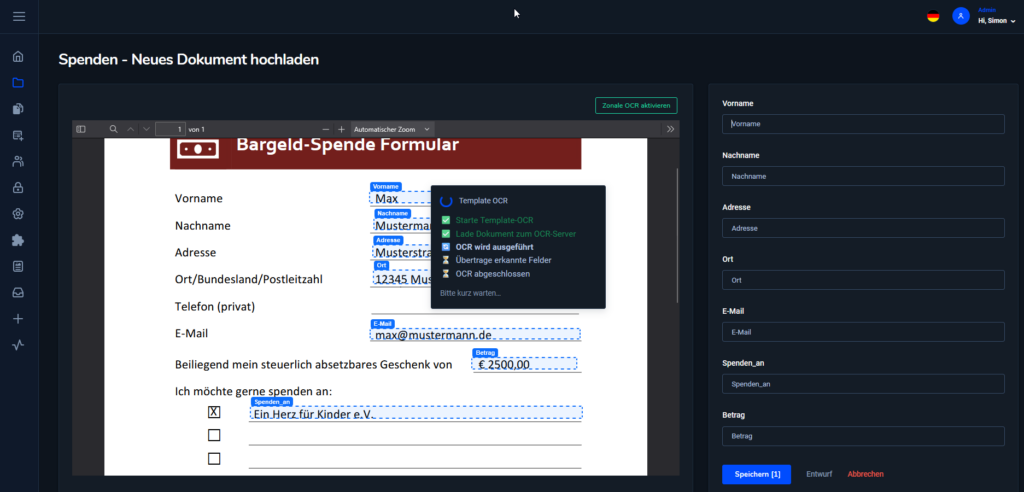1024x492 pixels.
Task: Click 'Starte Template-OCR' step text
Action: (494, 220)
